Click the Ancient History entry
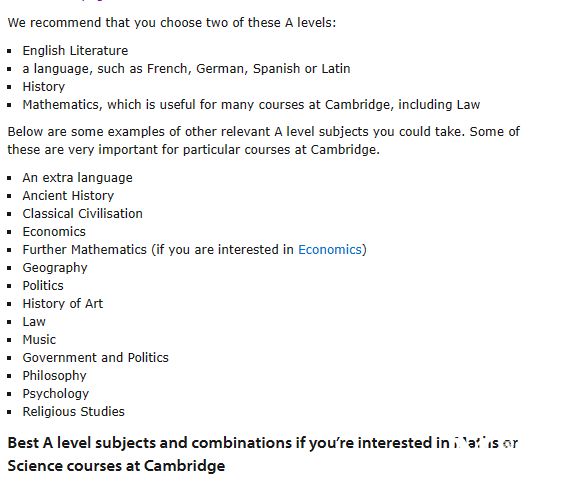This screenshot has width=568, height=481. coord(68,196)
